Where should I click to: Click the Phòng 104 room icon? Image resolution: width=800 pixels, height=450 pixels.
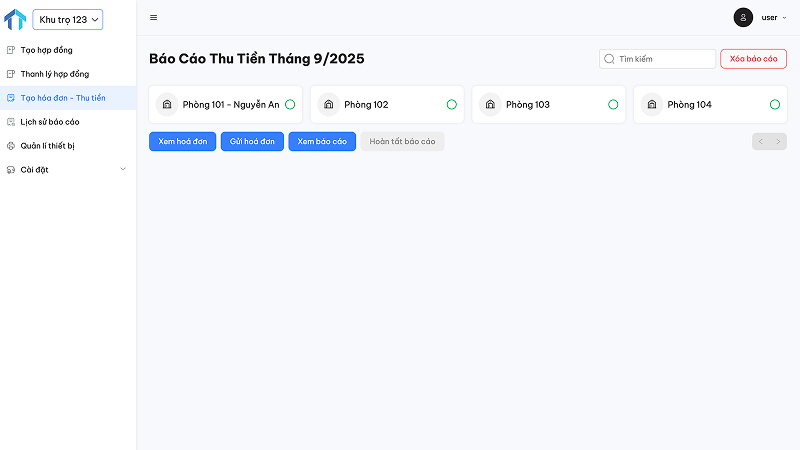click(652, 105)
